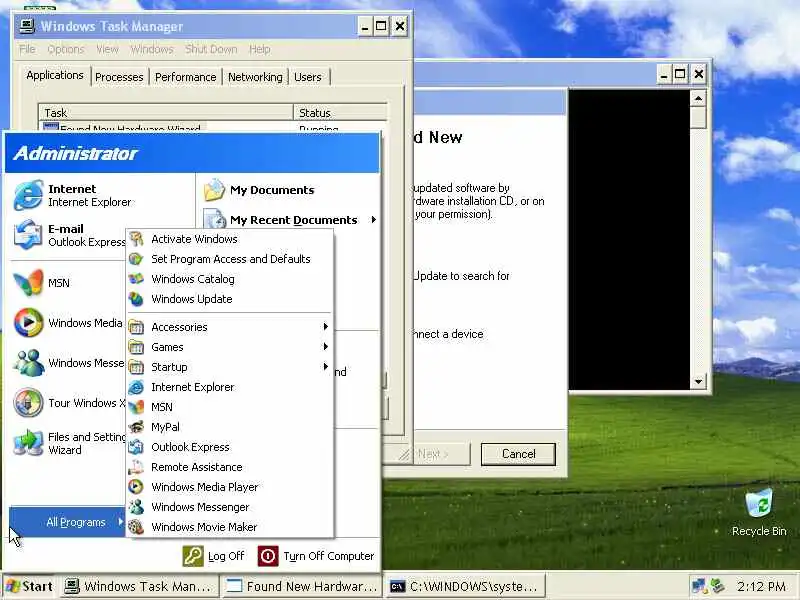Launch Windows Movie Maker
This screenshot has width=800, height=600.
[x=230, y=527]
